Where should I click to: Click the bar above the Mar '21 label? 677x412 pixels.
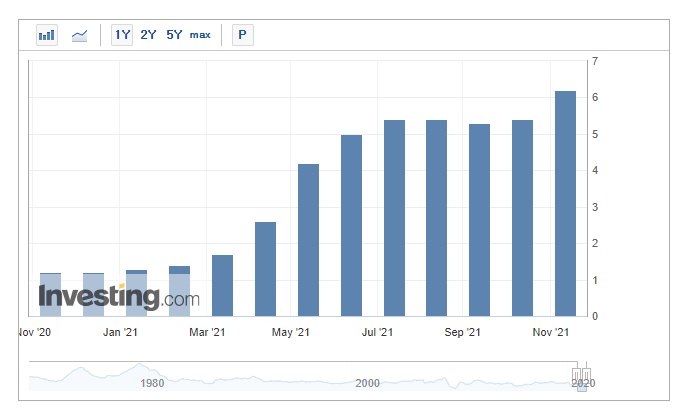(222, 285)
